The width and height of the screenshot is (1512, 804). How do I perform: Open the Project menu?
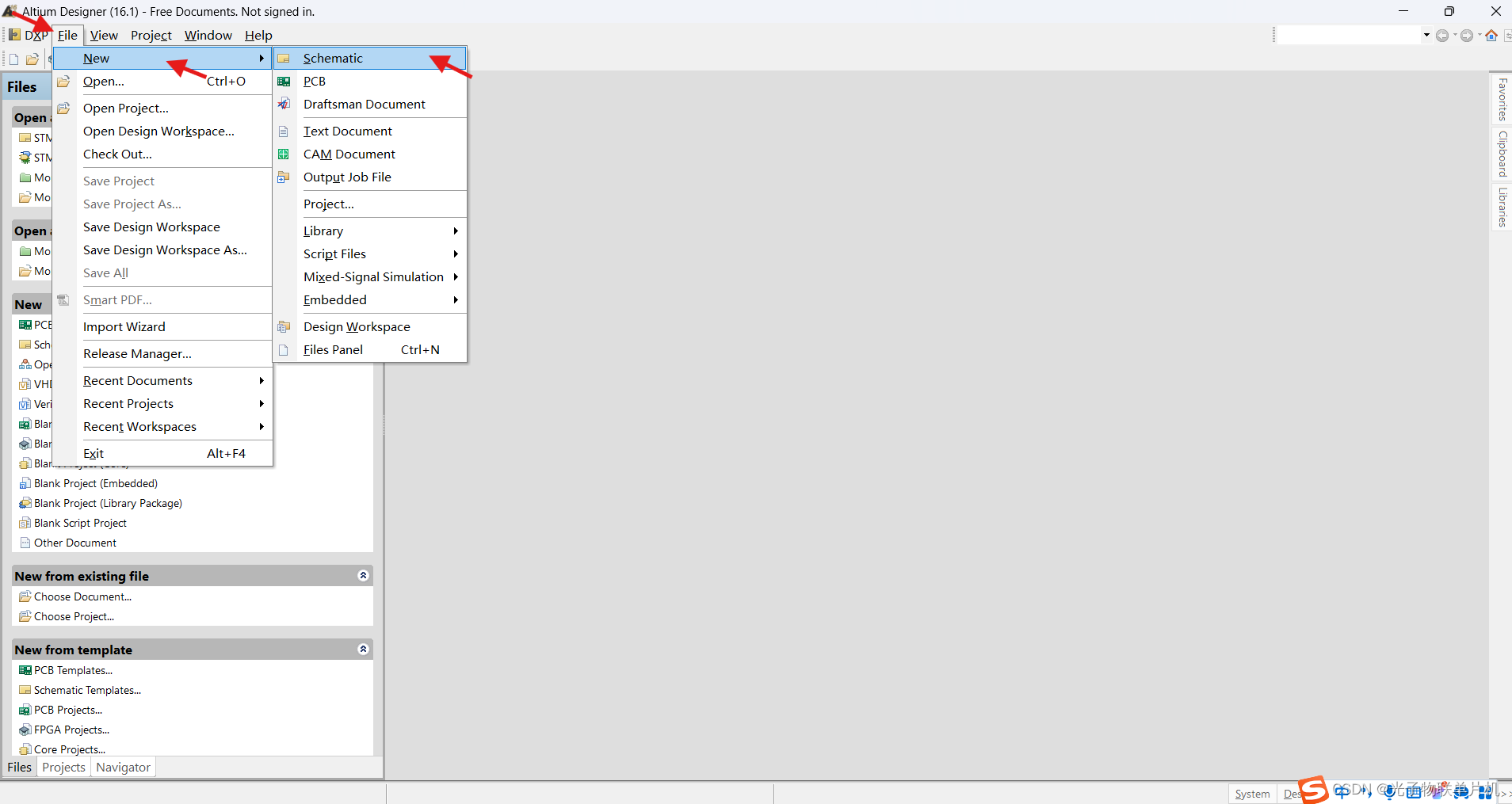151,36
